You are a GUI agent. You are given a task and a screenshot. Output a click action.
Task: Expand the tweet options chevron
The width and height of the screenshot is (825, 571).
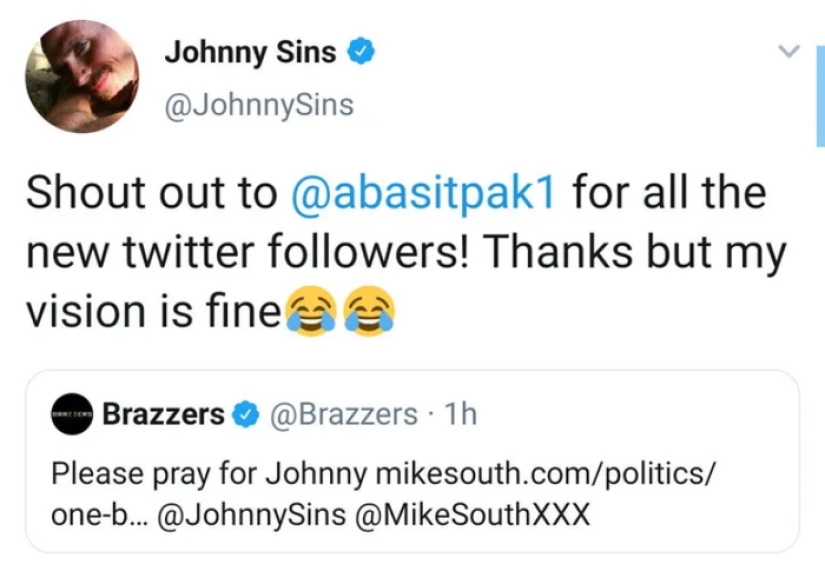tap(789, 51)
